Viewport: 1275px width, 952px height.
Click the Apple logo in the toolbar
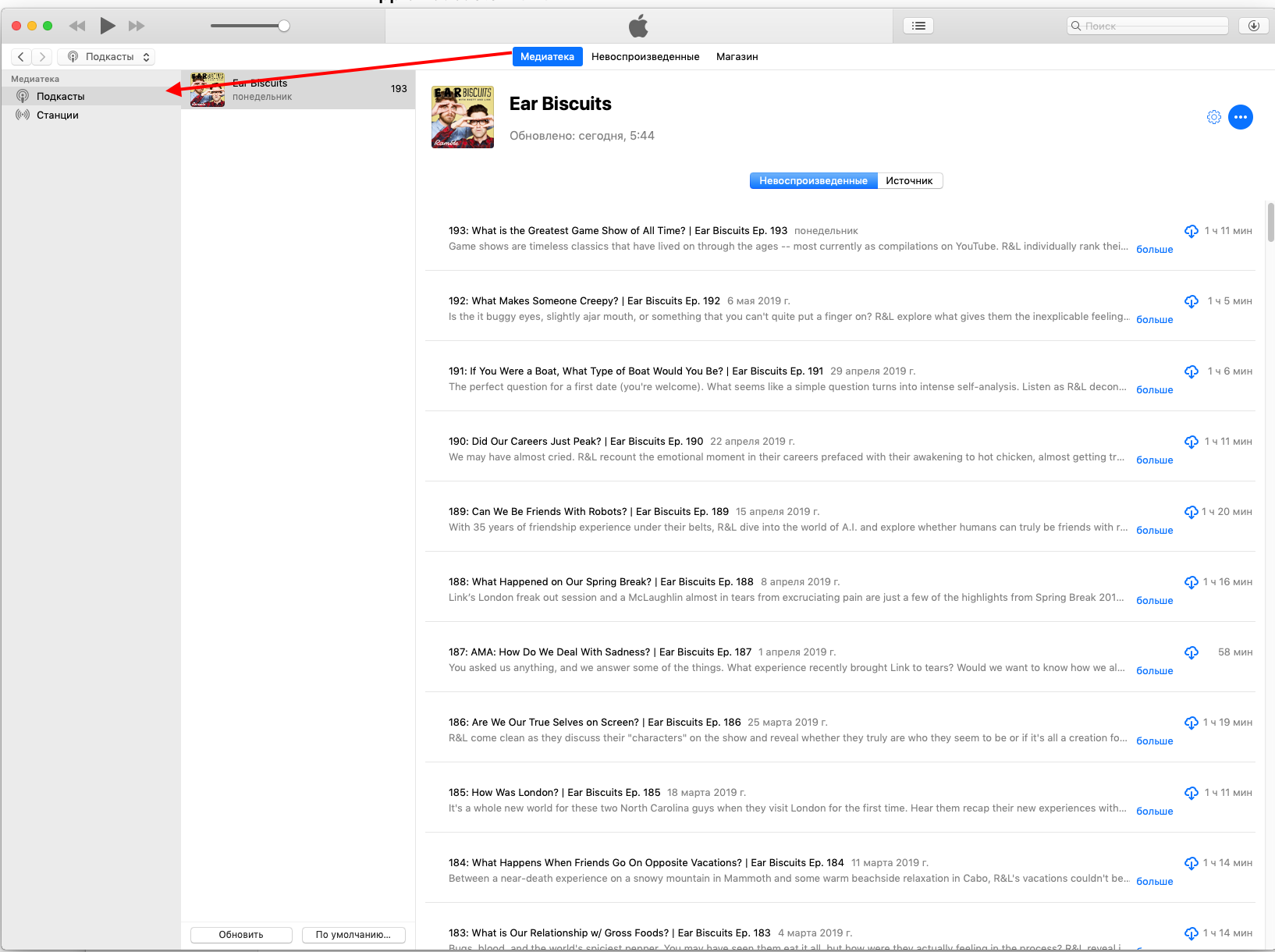[x=638, y=26]
